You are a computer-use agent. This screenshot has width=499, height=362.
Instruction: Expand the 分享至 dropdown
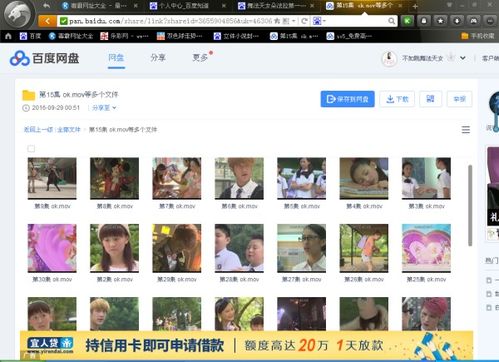104,108
